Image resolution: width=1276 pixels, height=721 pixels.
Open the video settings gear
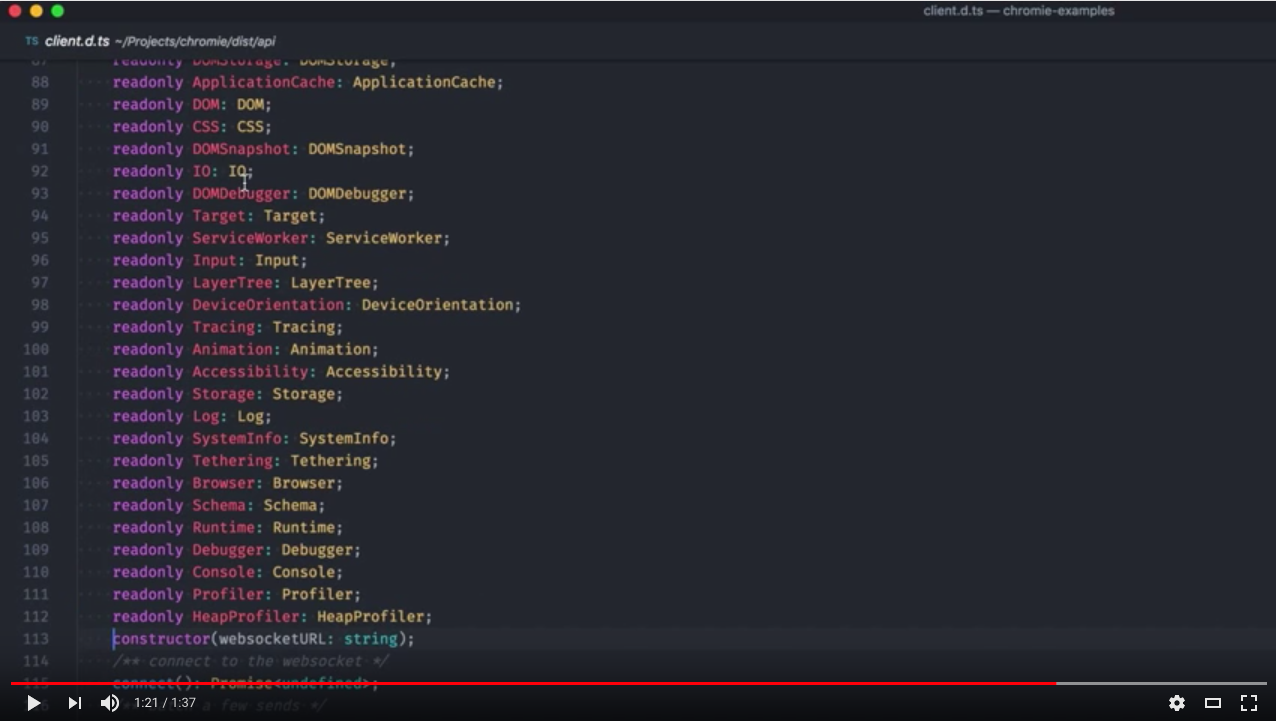(x=1177, y=703)
